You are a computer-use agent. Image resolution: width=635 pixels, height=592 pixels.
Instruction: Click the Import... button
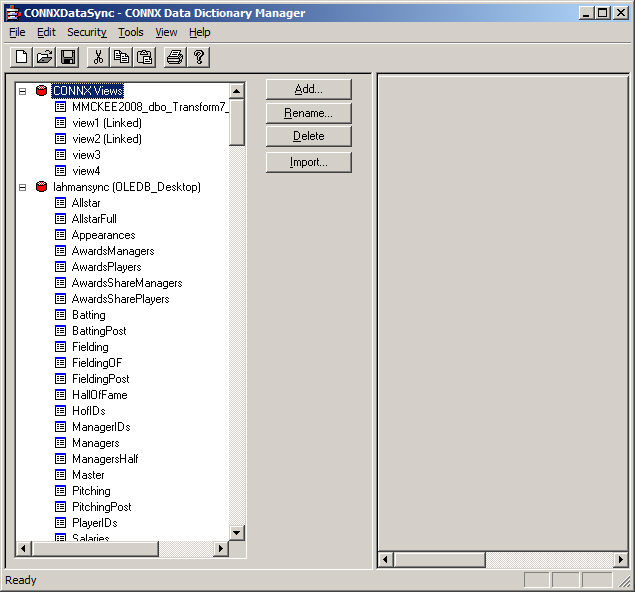[309, 162]
